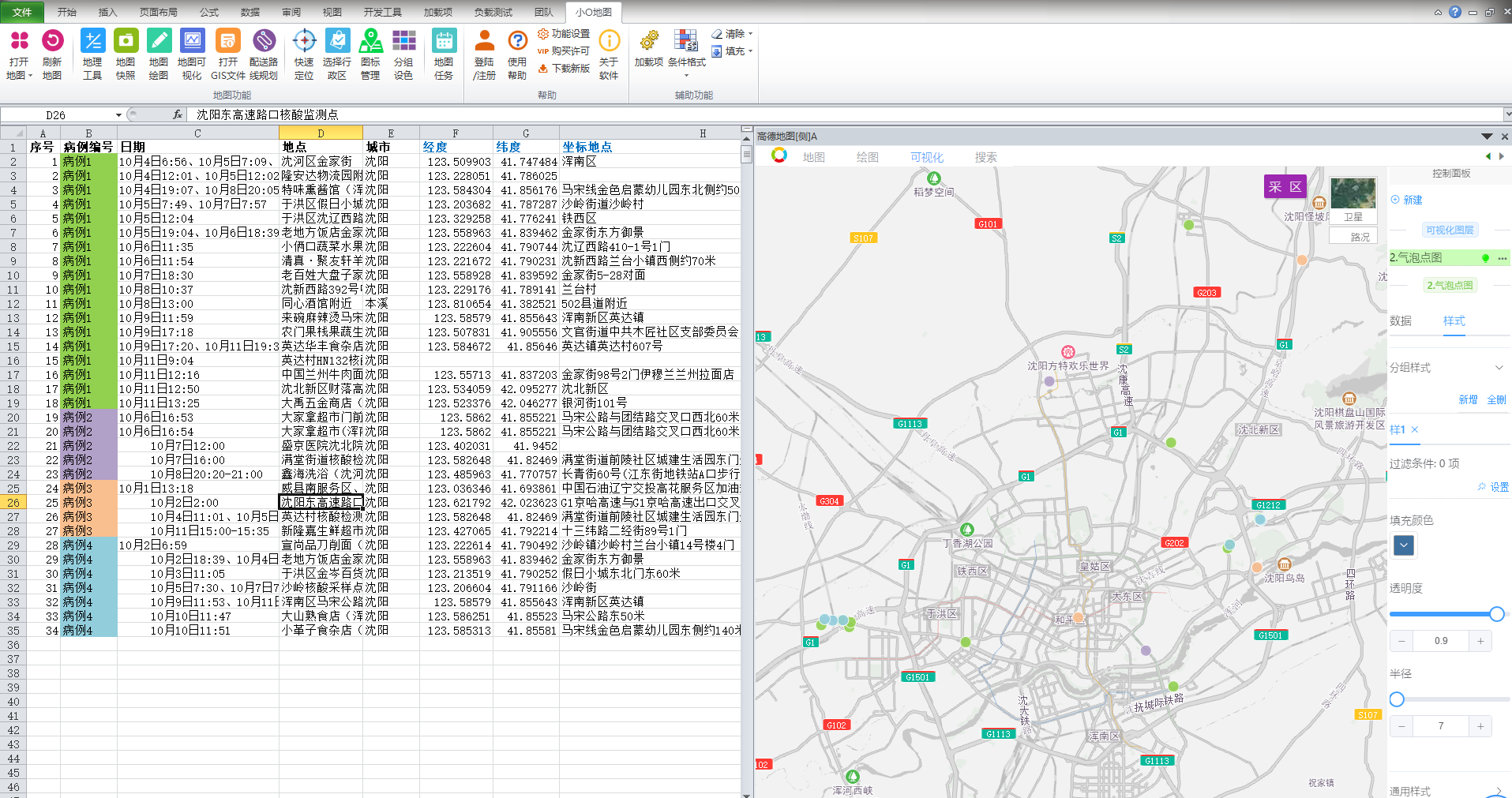This screenshot has width=1512, height=798.
Task: Click the 登陆/注册 login icon
Action: (x=484, y=54)
